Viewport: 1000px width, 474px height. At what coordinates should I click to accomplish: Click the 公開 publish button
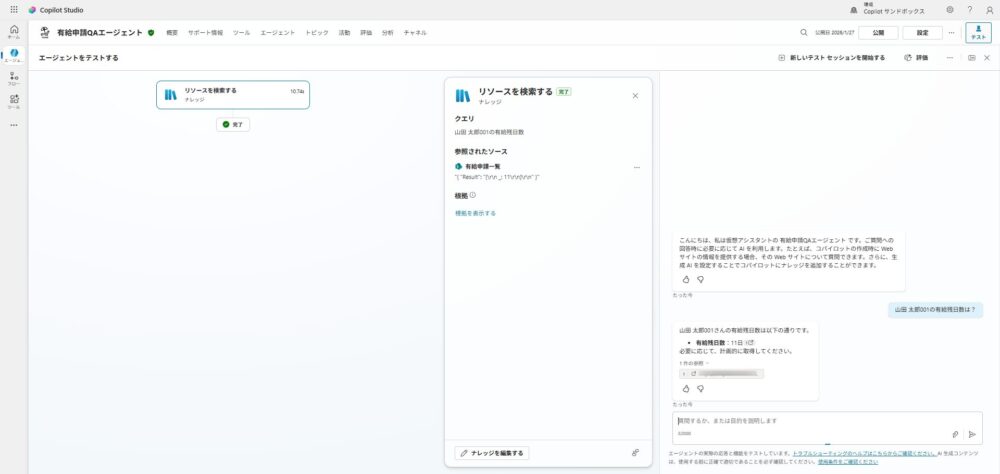click(x=878, y=32)
